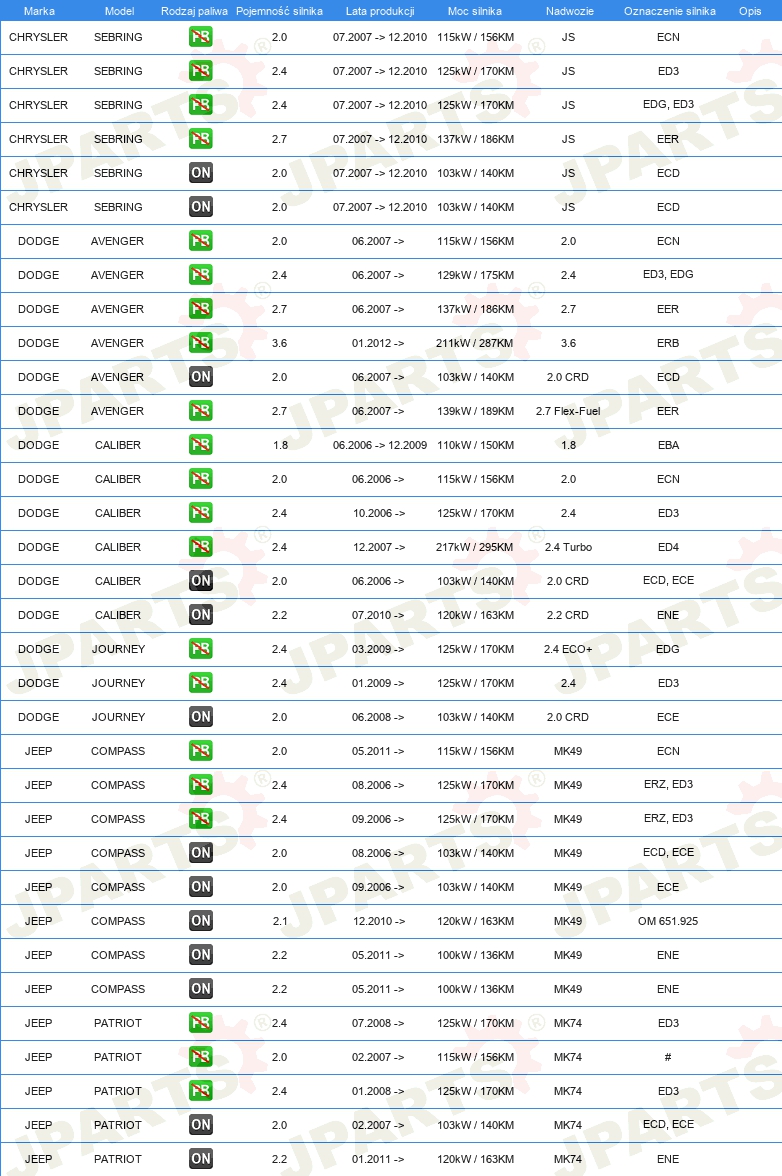Select the '#' engine code cell in Patriot row
This screenshot has height=1176, width=782.
[x=668, y=1057]
